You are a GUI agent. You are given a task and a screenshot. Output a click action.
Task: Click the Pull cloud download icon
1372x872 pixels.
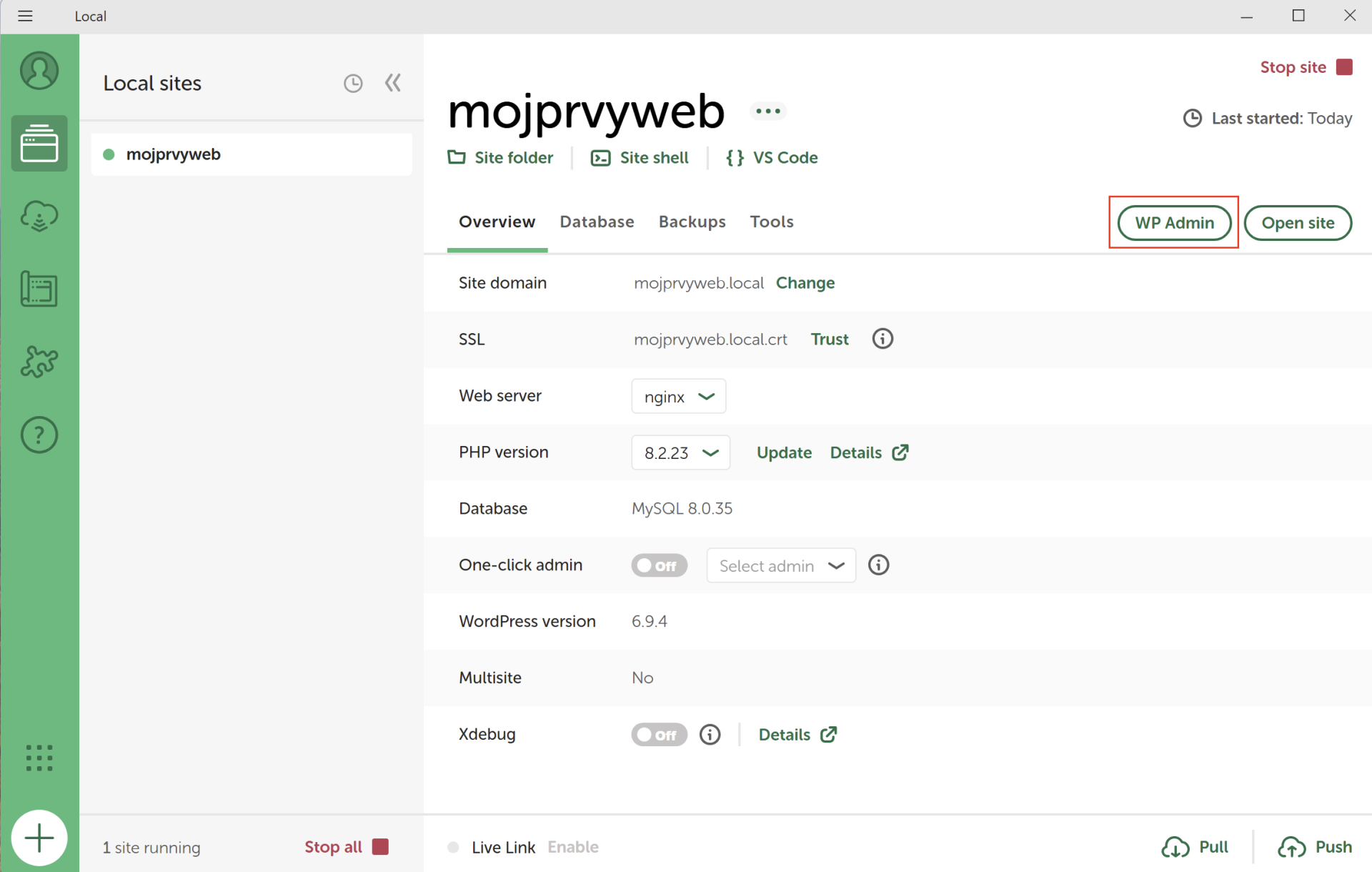[1175, 847]
